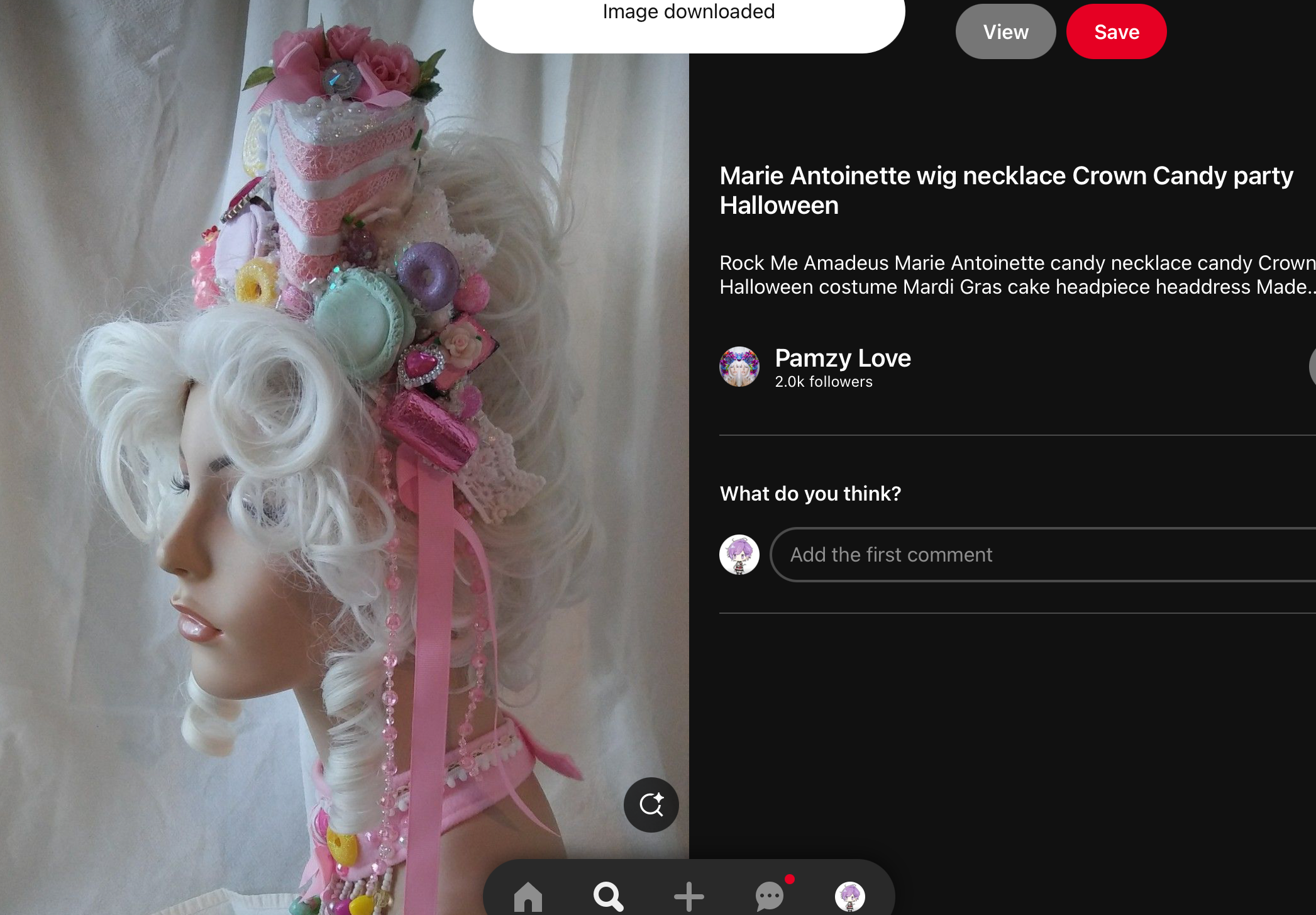
Task: Click the red Save button
Action: (x=1117, y=31)
